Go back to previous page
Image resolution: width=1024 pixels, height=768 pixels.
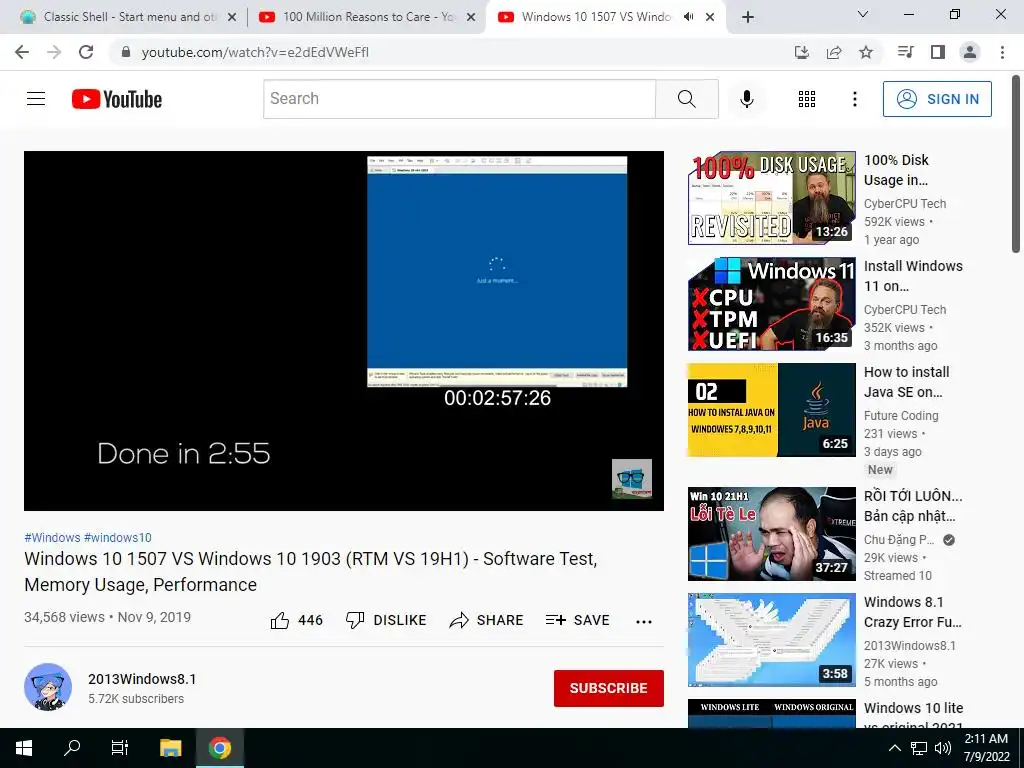tap(22, 52)
